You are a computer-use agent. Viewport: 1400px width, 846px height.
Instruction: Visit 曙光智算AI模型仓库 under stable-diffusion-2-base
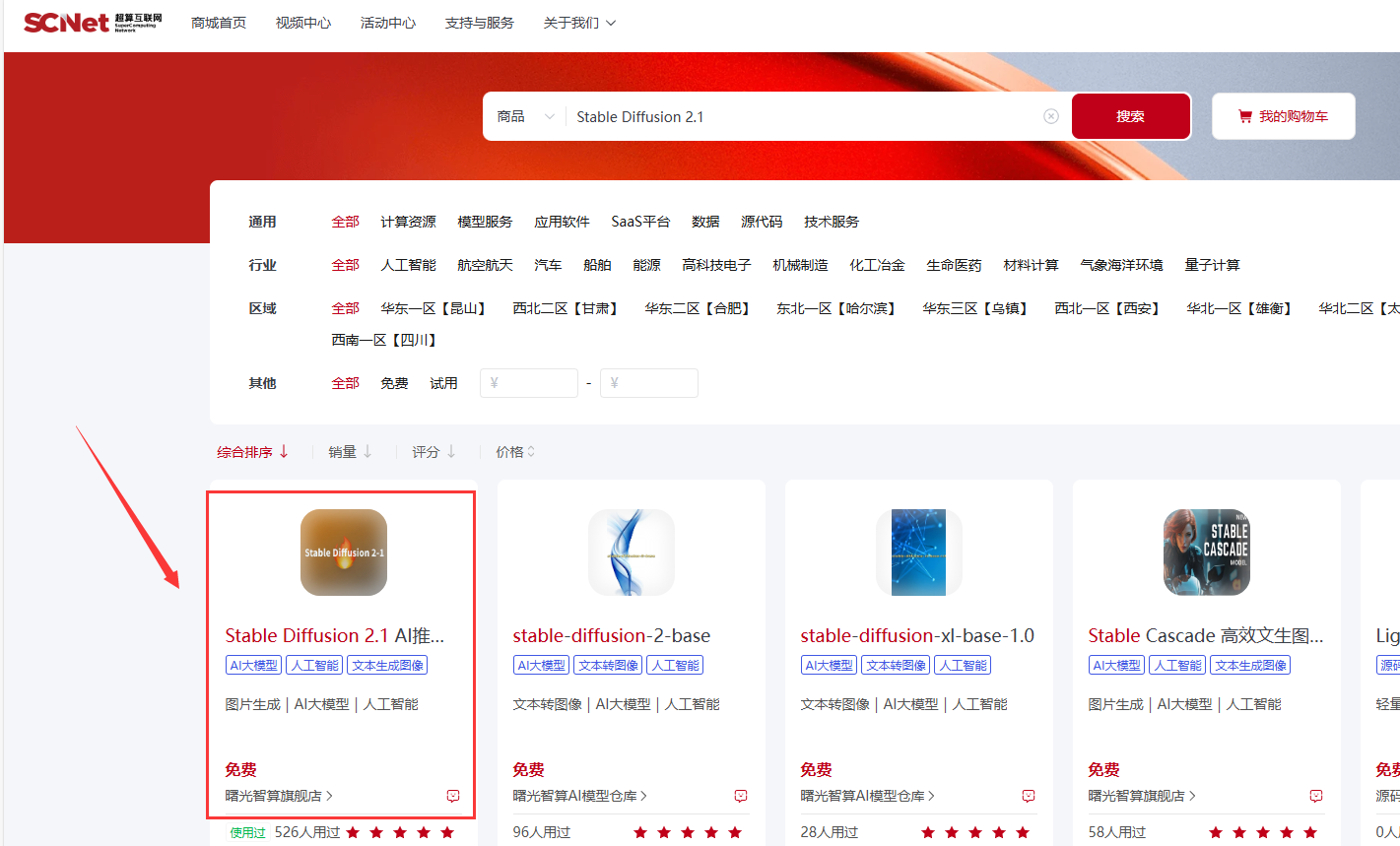(579, 796)
